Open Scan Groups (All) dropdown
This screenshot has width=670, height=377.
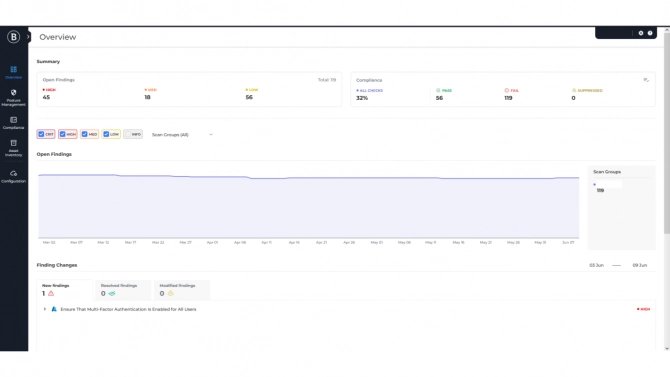[x=182, y=135]
